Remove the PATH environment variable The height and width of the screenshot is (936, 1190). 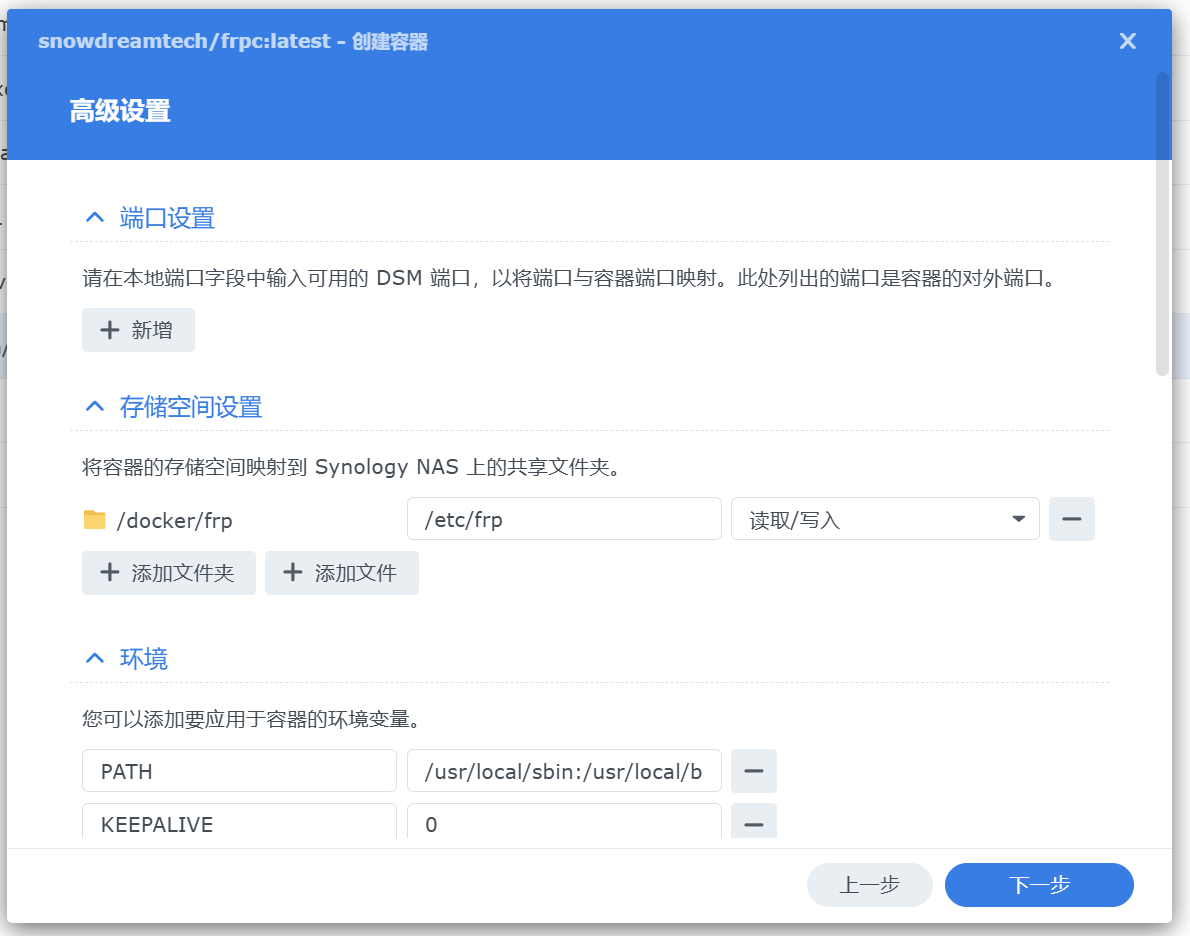point(754,771)
